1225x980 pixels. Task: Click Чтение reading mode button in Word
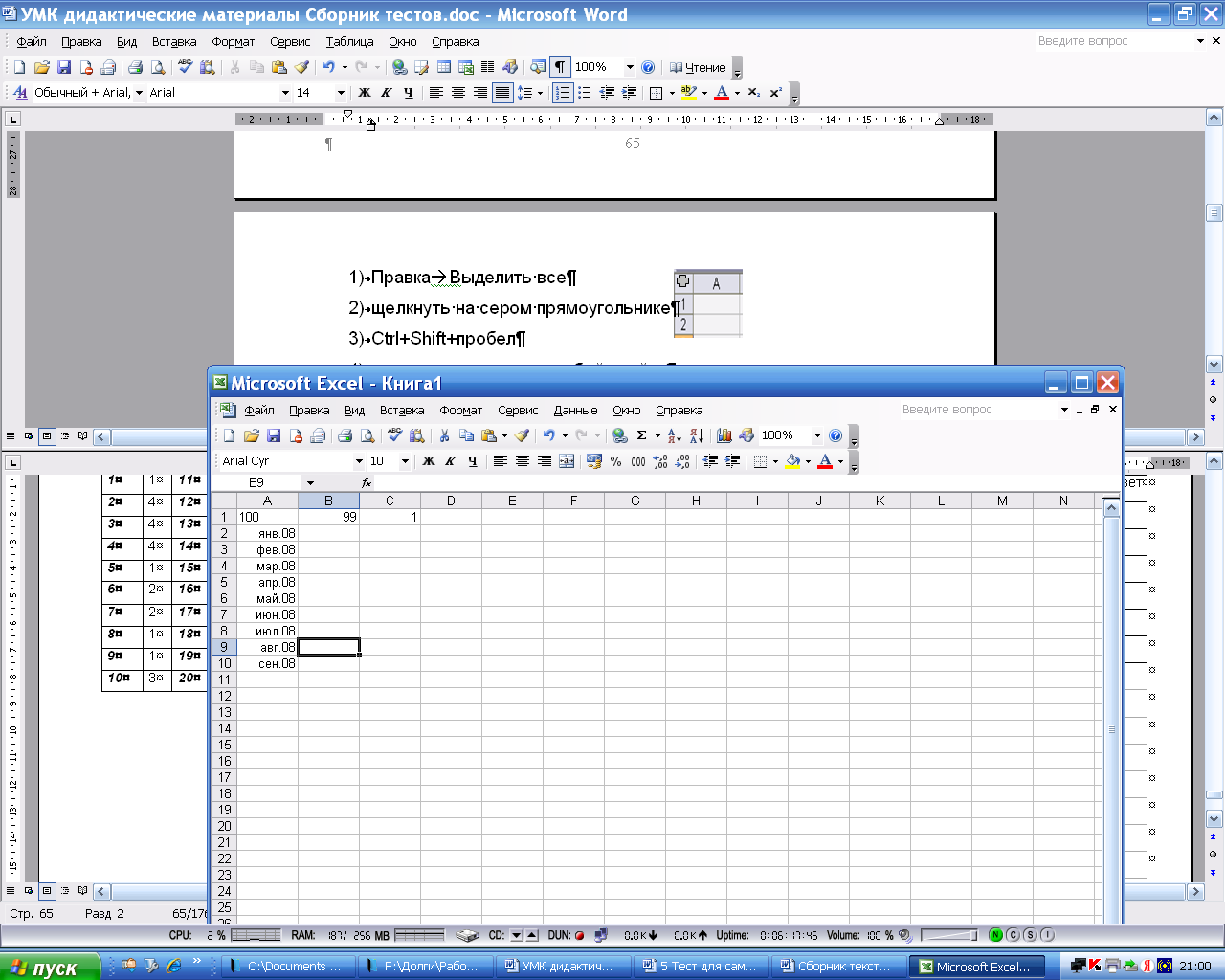[698, 67]
